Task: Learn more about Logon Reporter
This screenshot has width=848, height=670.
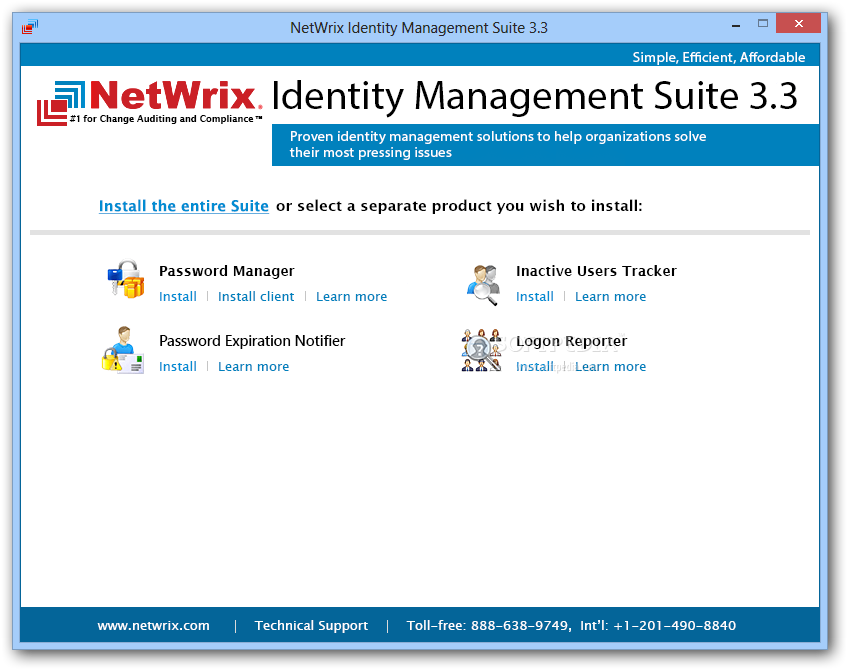Action: pyautogui.click(x=610, y=367)
